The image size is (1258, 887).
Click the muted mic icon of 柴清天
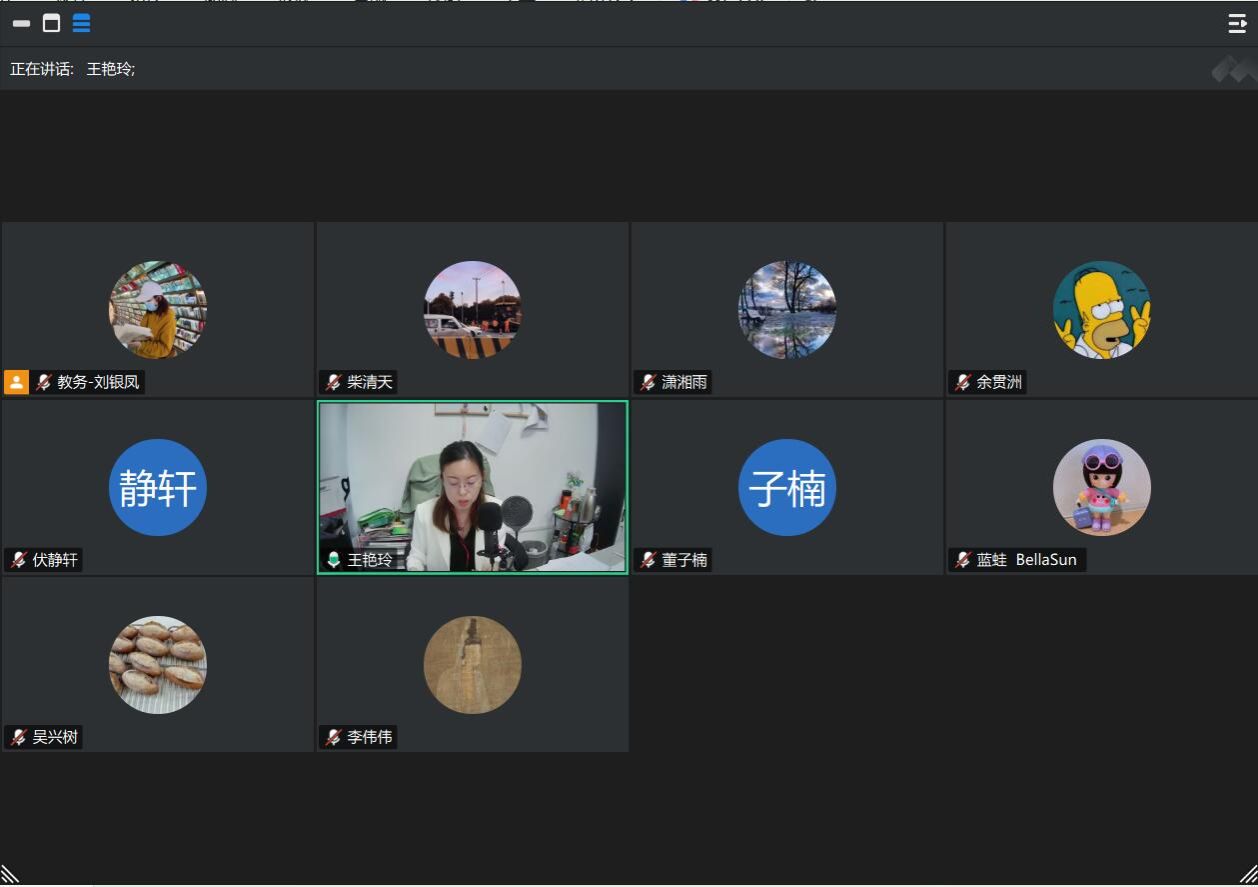click(x=333, y=382)
